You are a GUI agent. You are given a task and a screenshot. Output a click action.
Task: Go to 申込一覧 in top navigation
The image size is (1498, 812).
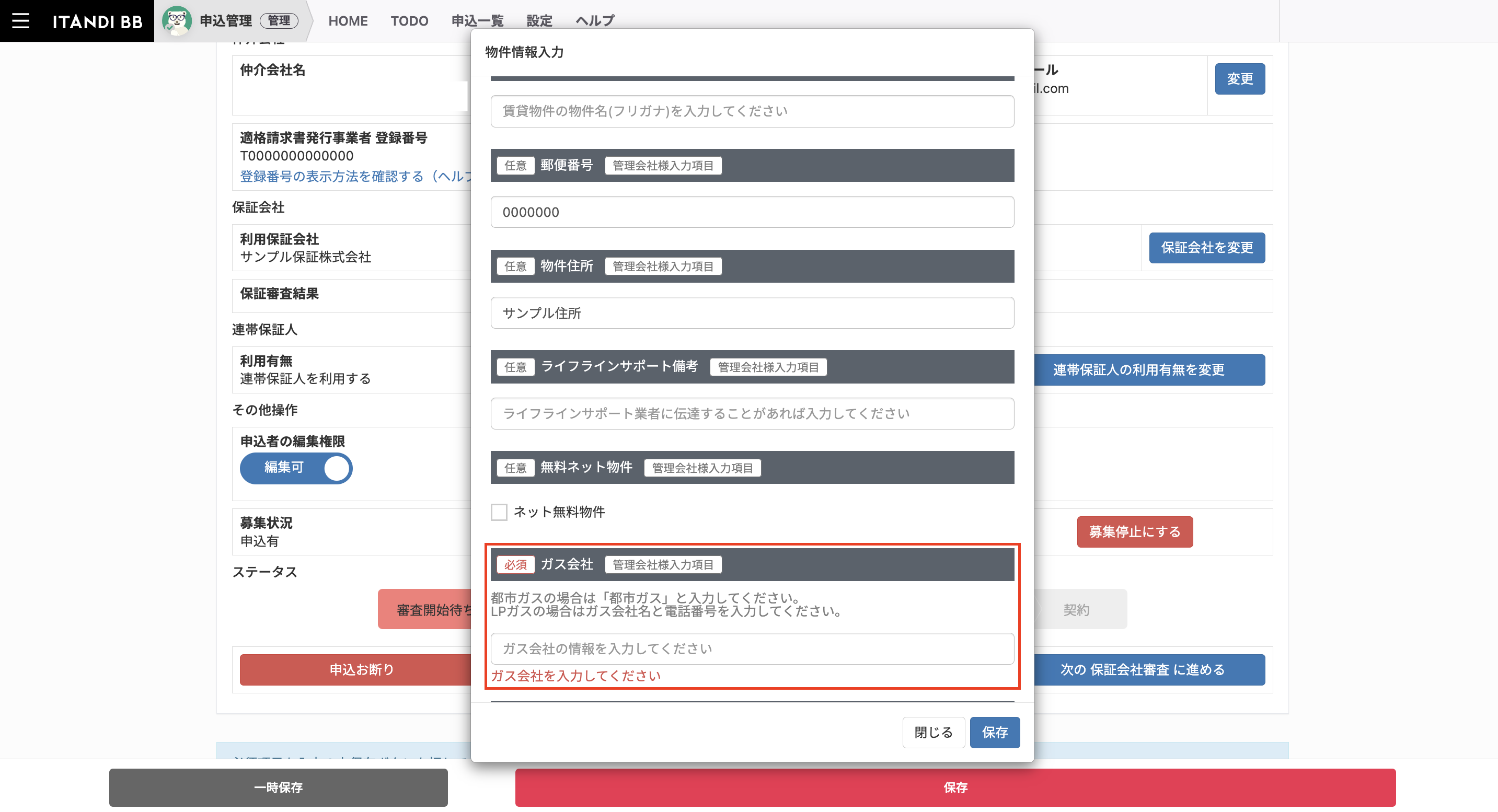(x=477, y=21)
